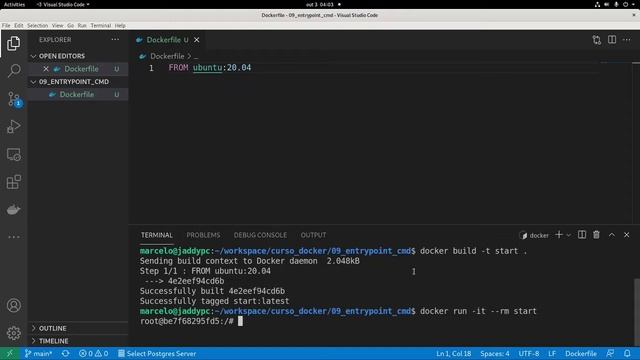Change indentation via Spaces: 4
640x360 pixels.
pos(495,353)
